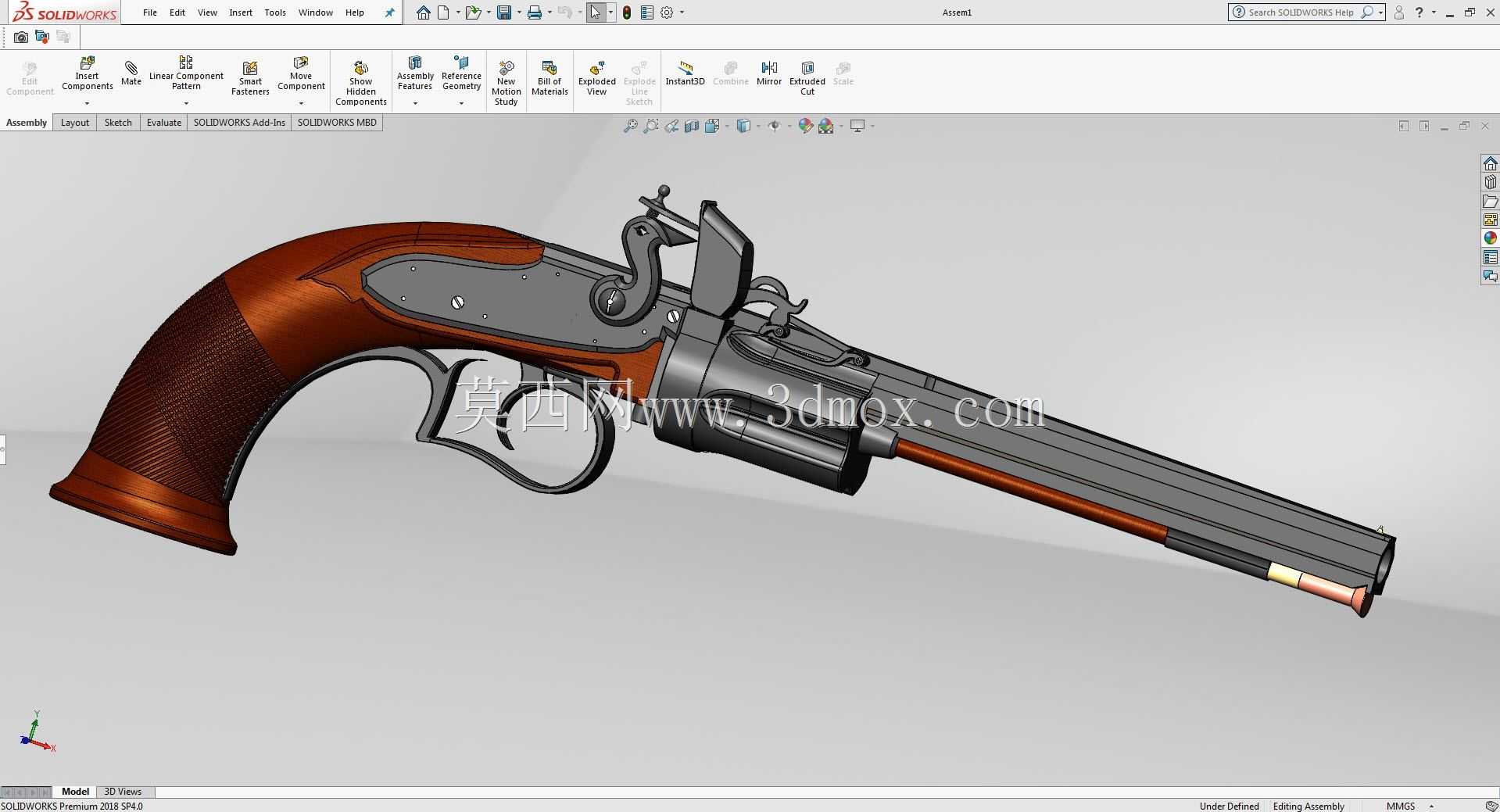Expand the Options gear dropdown arrow
This screenshot has height=812, width=1500.
(682, 13)
